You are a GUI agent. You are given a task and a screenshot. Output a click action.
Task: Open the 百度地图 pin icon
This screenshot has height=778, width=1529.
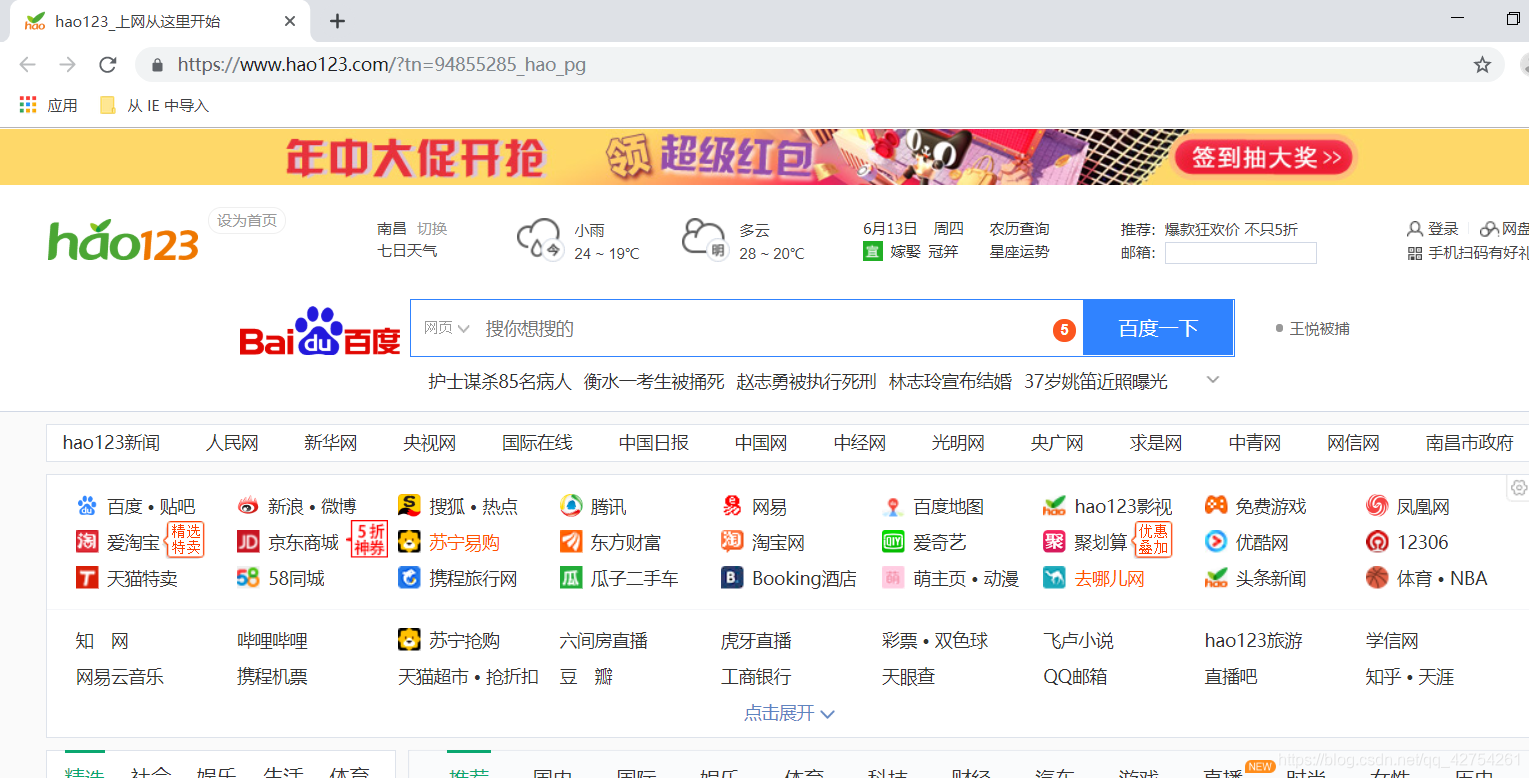click(893, 507)
